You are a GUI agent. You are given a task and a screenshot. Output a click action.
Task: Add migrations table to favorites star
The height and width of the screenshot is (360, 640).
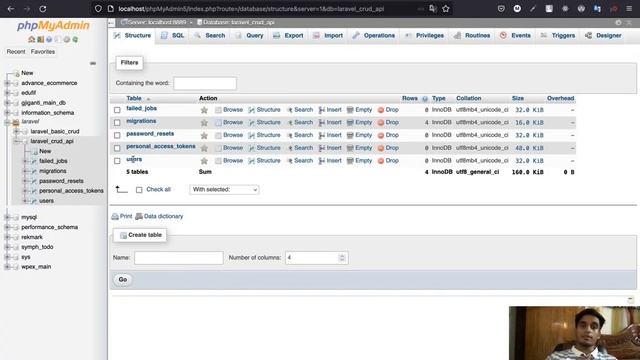point(204,122)
